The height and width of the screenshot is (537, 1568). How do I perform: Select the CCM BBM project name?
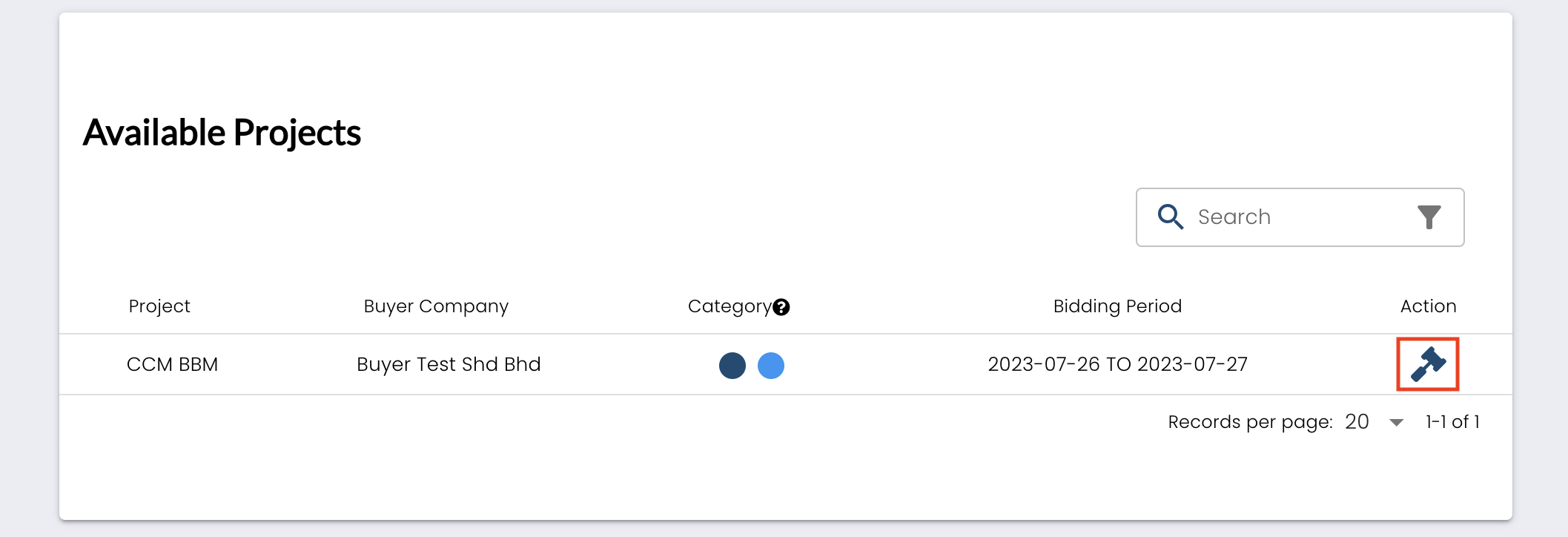(173, 364)
